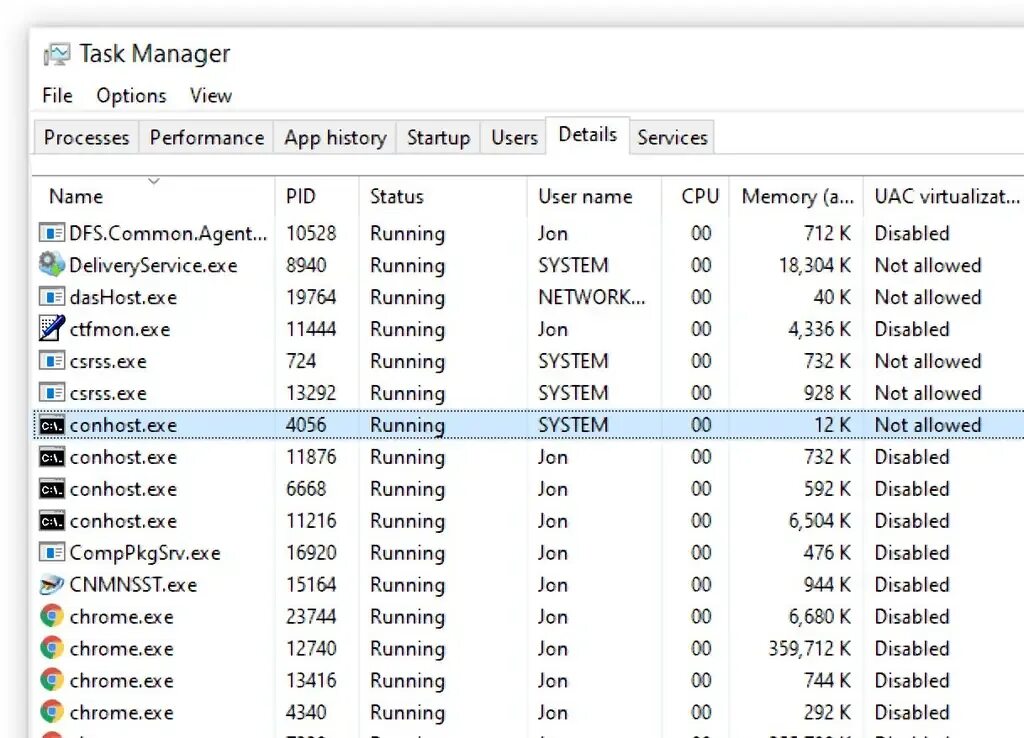Click memory value 18,304 K

point(814,265)
